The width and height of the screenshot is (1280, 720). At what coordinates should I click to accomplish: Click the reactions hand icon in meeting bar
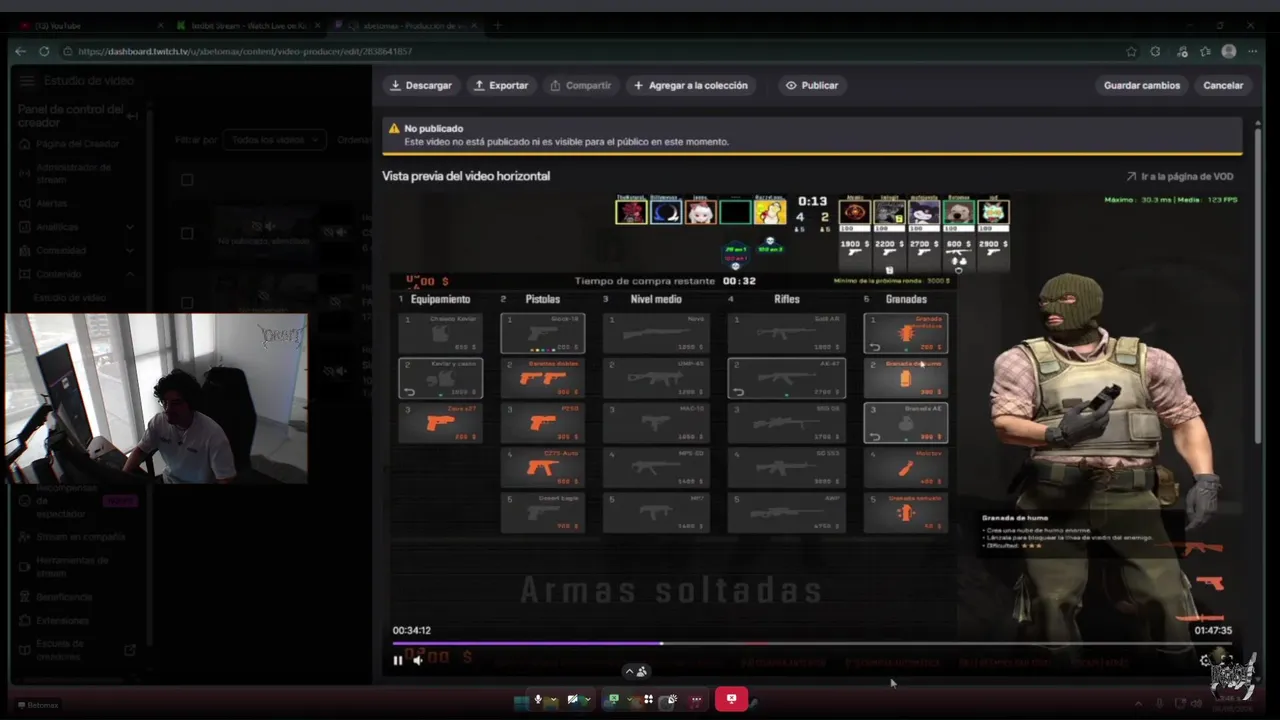(672, 699)
